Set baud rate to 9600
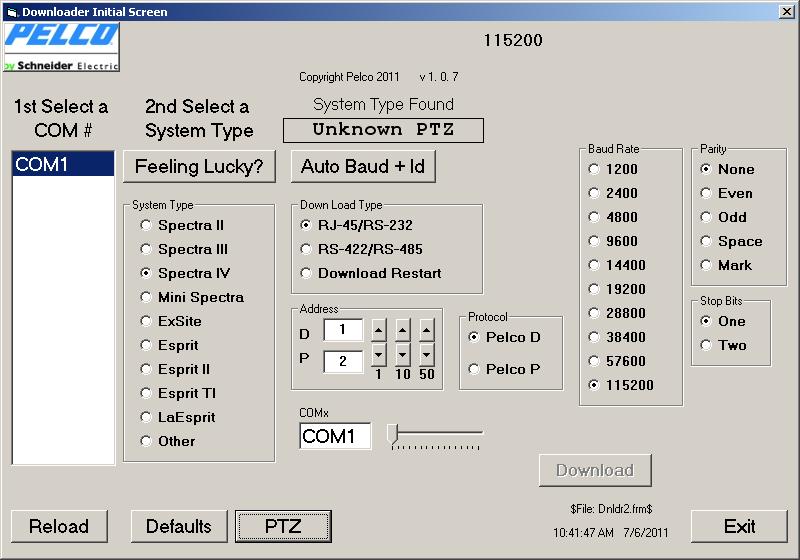The width and height of the screenshot is (800, 560). pos(613,241)
